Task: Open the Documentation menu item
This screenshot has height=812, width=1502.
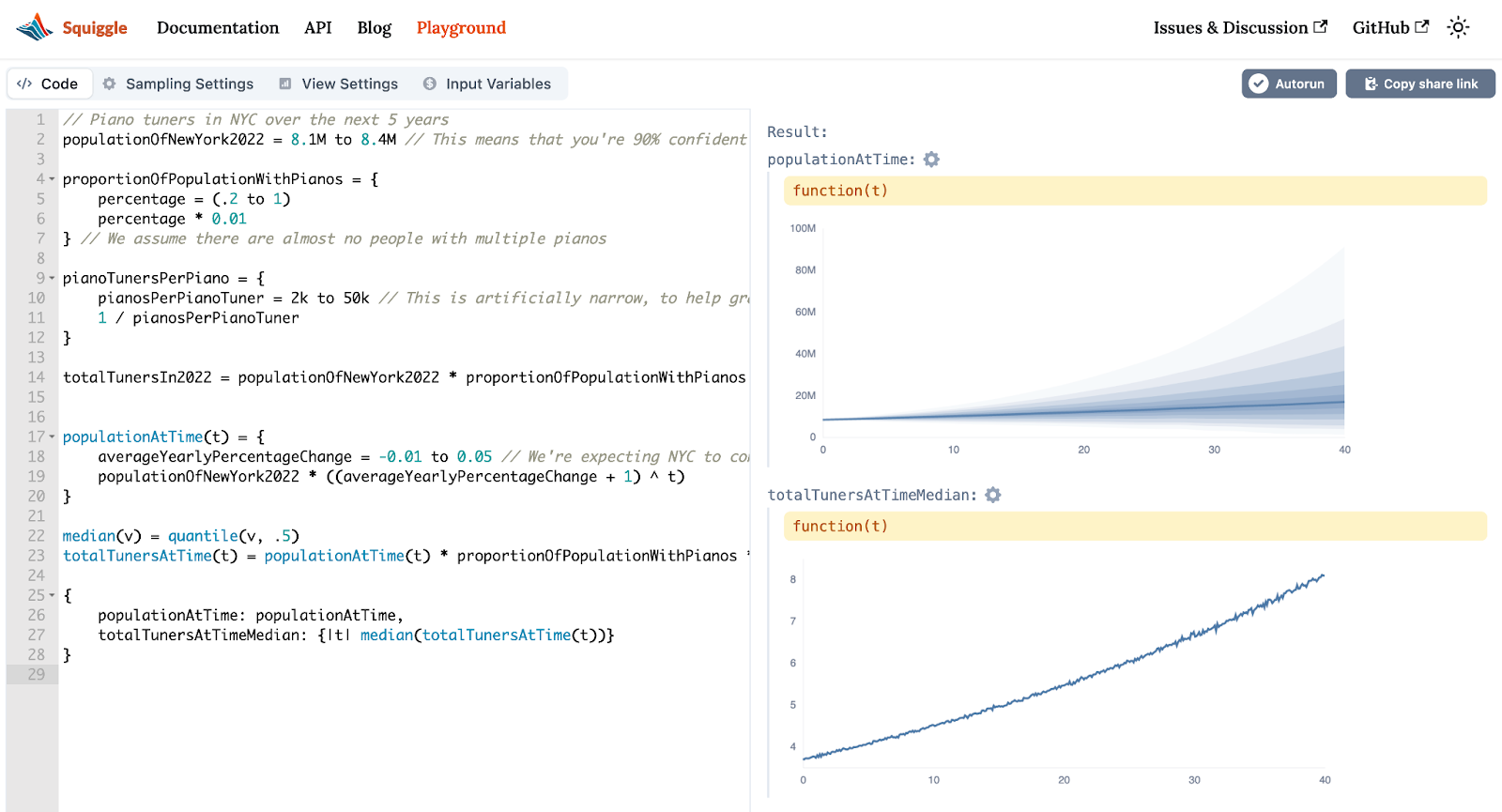Action: (x=218, y=27)
